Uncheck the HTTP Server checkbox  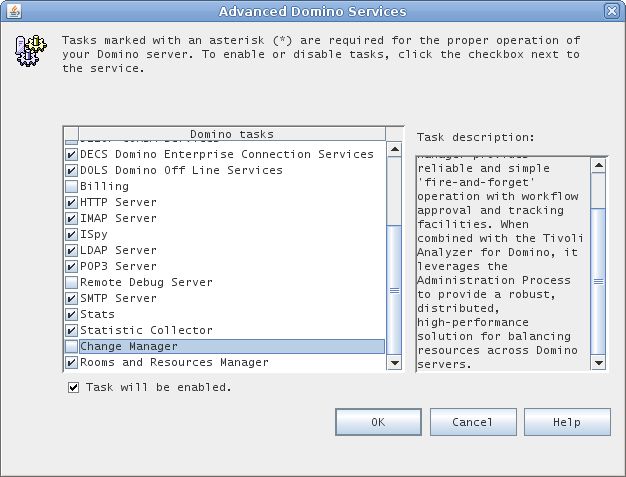pos(71,202)
